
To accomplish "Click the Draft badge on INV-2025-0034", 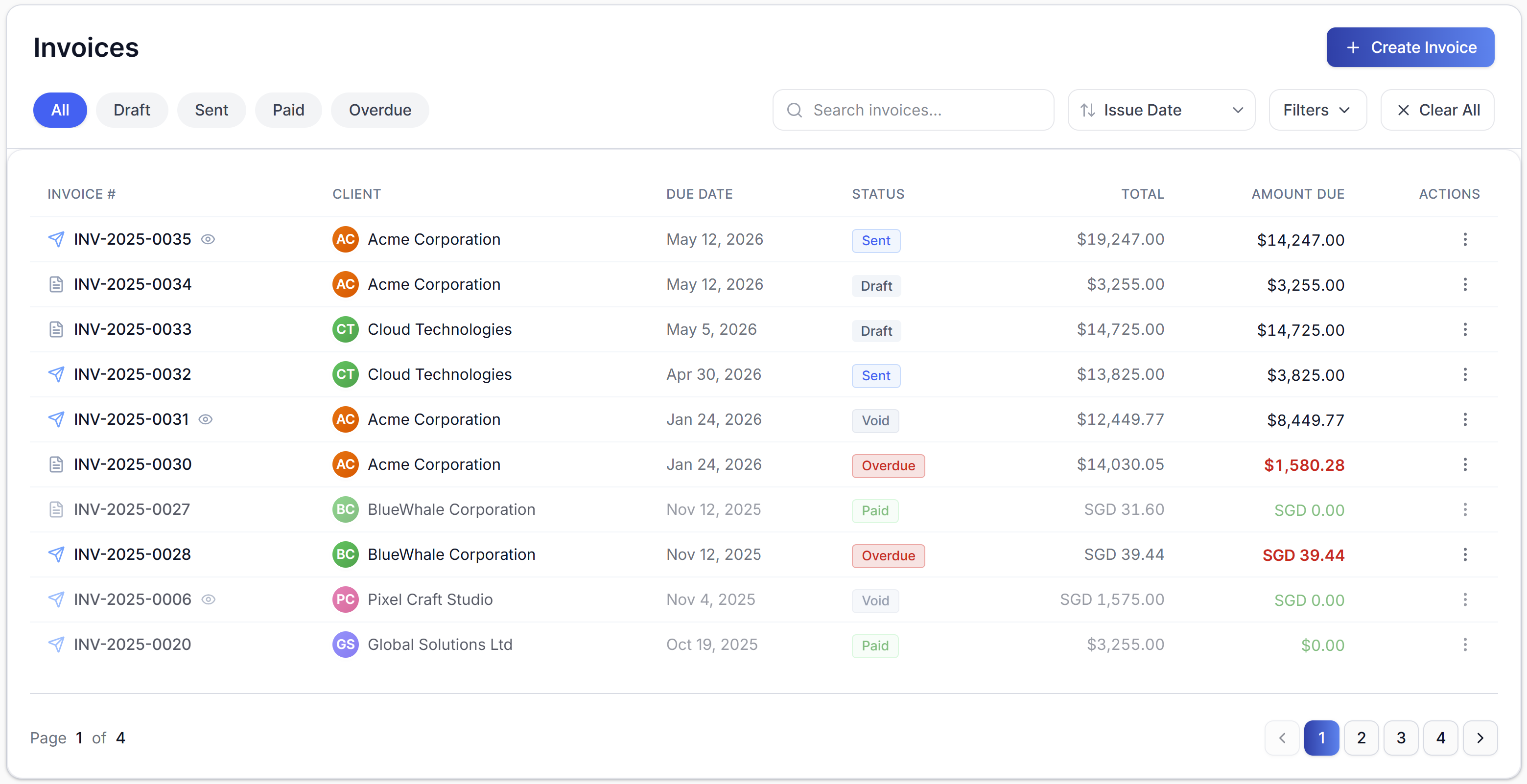I will (x=877, y=286).
